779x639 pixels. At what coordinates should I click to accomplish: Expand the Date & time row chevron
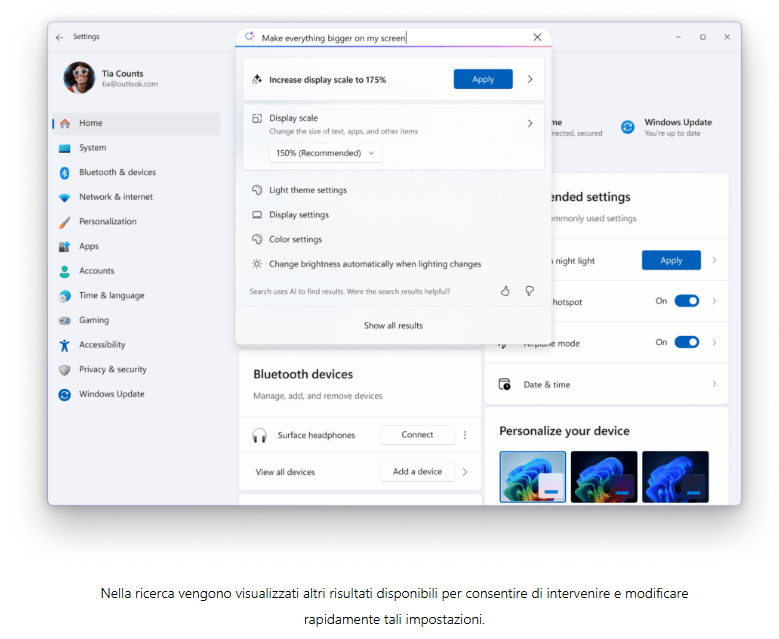[713, 384]
